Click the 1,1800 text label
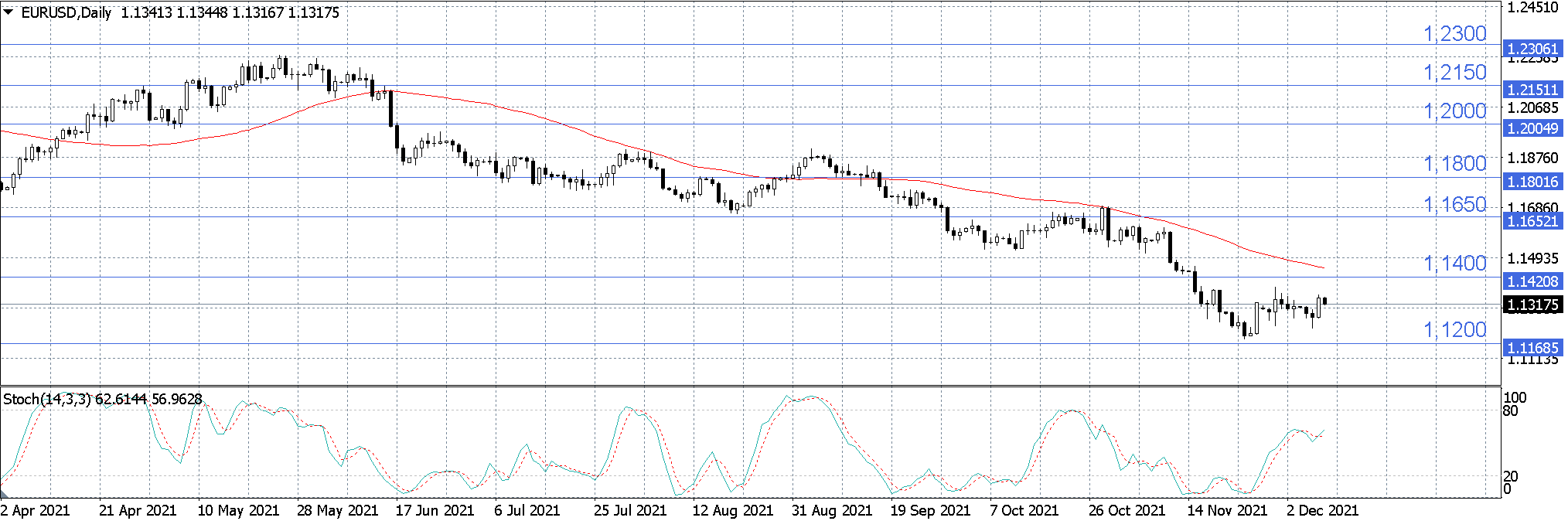Image resolution: width=1568 pixels, height=521 pixels. click(1454, 164)
